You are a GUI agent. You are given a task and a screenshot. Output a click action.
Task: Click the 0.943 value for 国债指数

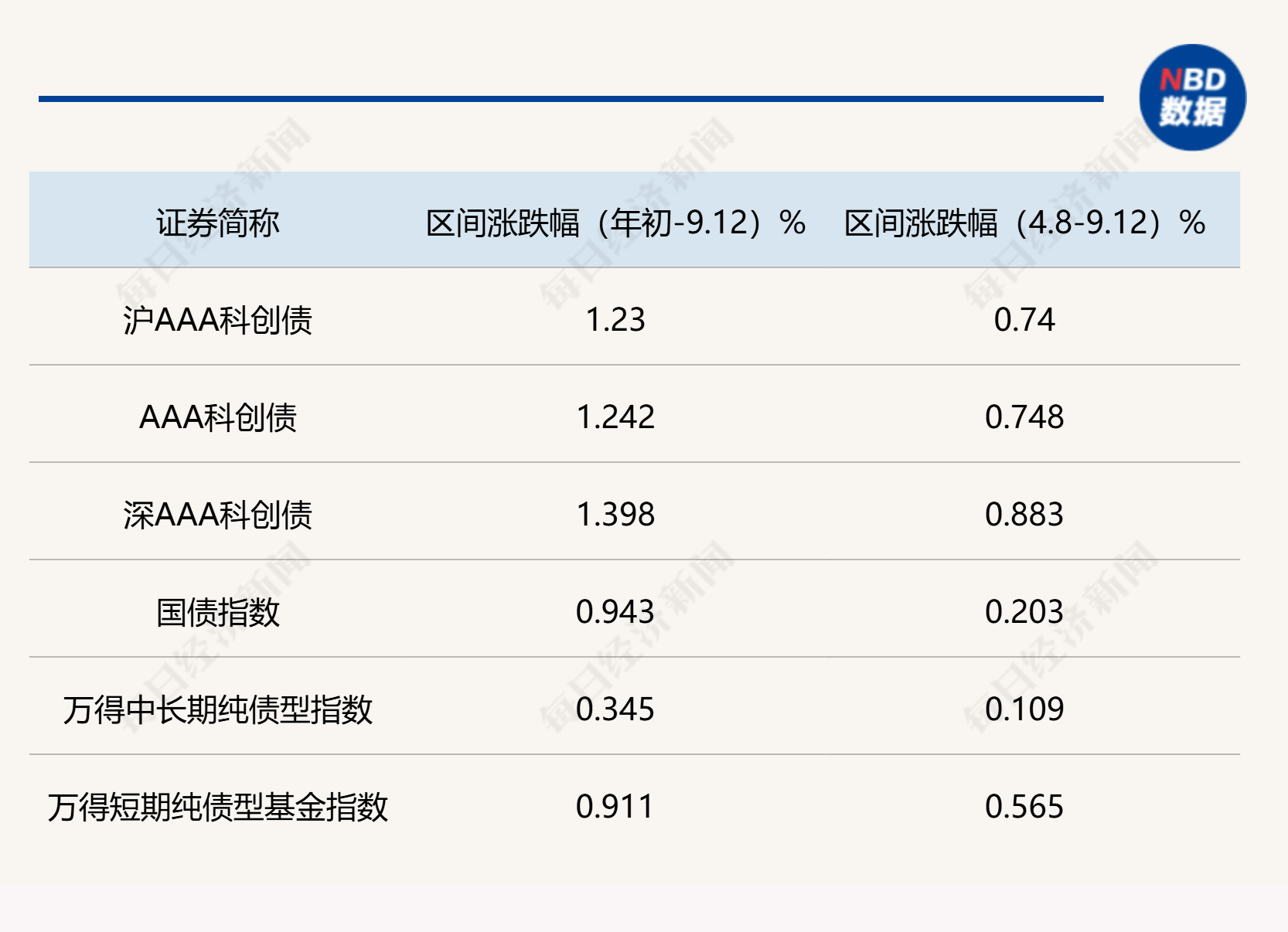coord(615,612)
